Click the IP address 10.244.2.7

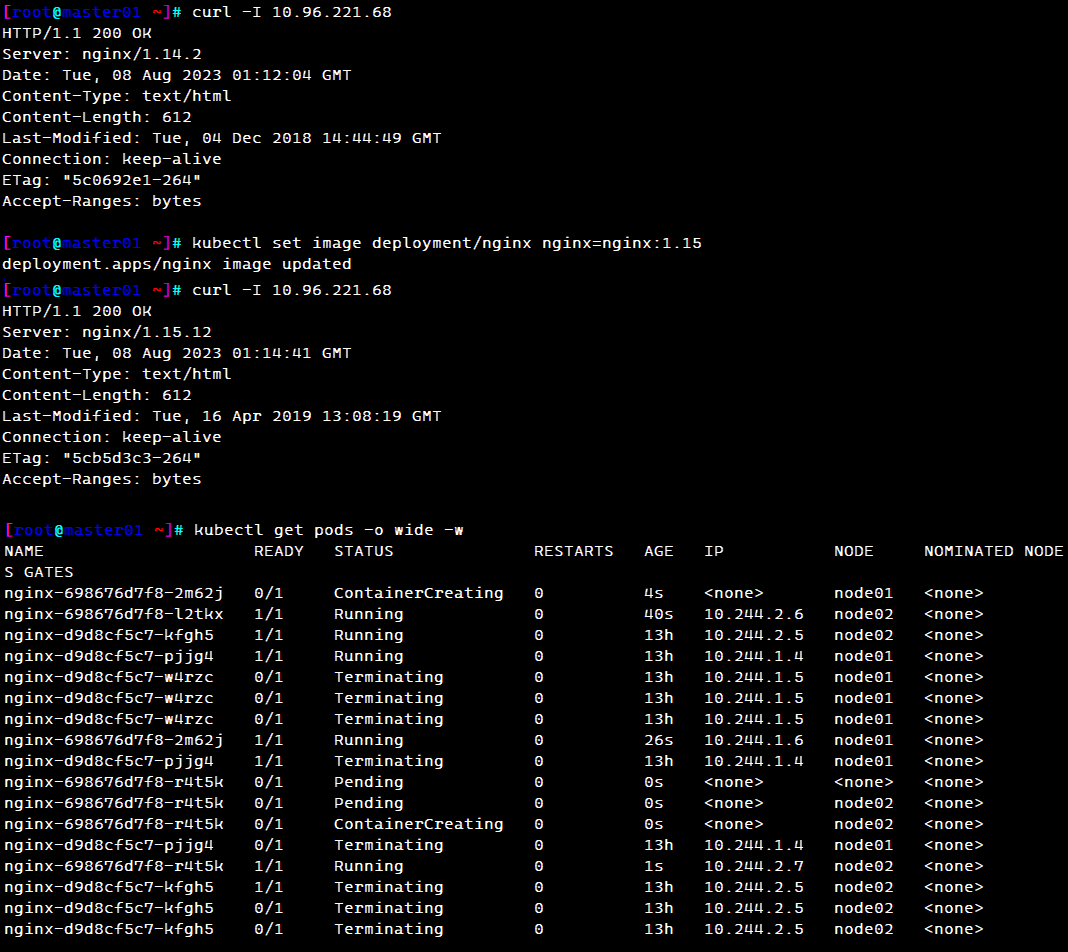(754, 866)
